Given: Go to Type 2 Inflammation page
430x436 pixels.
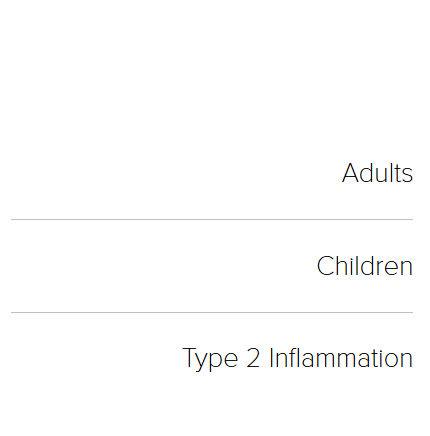Looking at the screenshot, I should 298,359.
